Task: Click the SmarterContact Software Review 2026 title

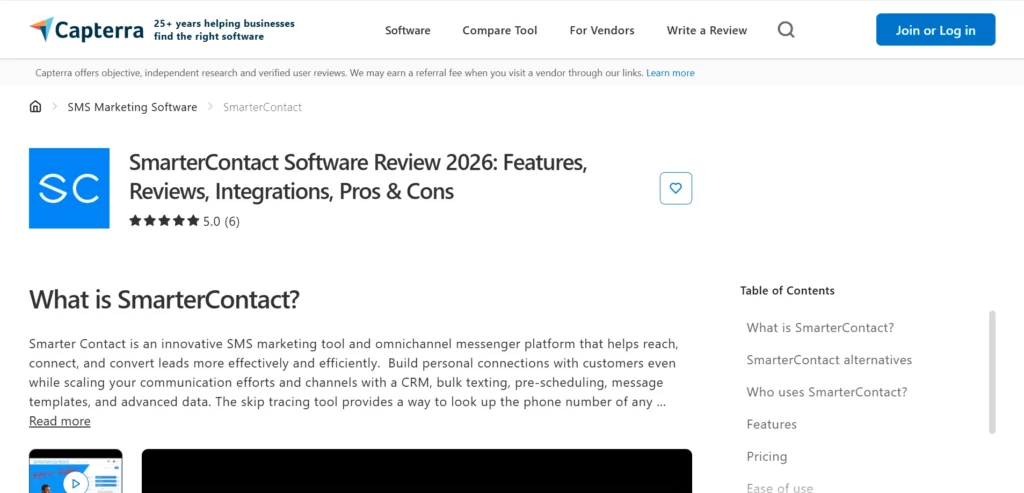Action: pyautogui.click(x=358, y=177)
